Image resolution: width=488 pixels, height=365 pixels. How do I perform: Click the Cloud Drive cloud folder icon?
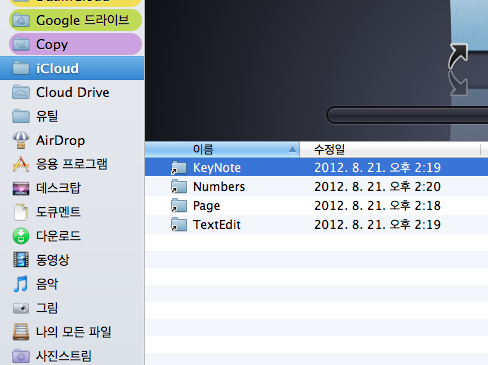[x=21, y=92]
